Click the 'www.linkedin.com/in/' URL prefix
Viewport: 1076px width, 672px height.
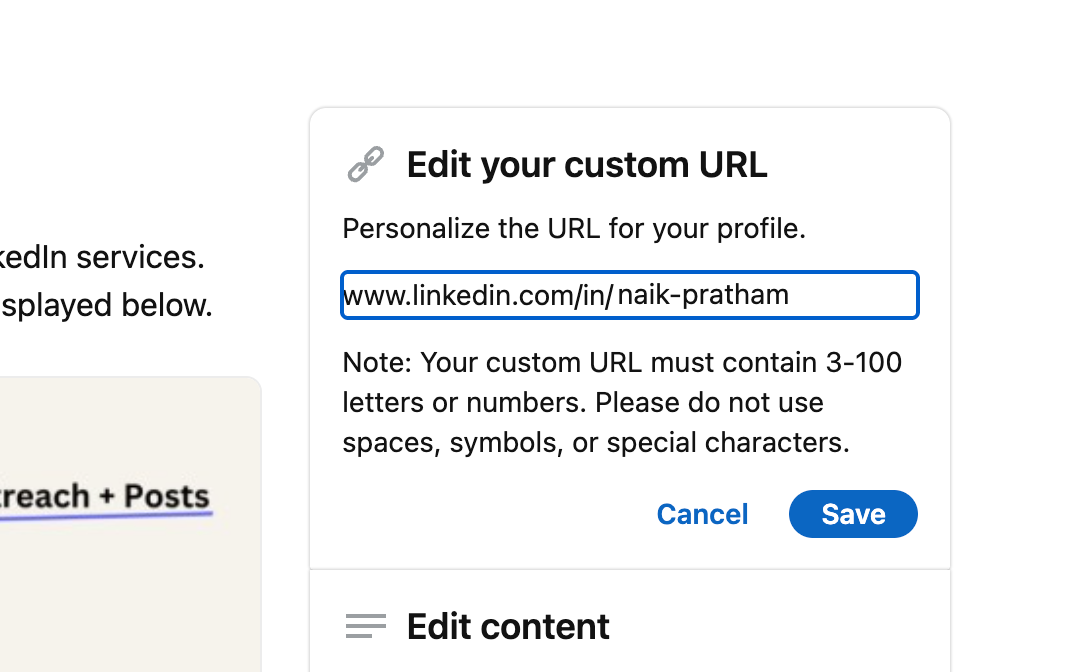coord(476,295)
